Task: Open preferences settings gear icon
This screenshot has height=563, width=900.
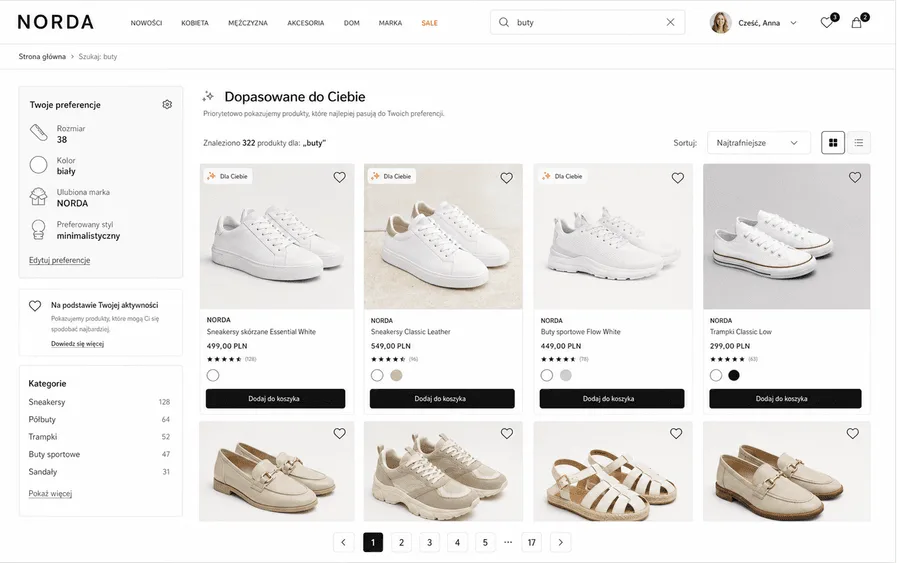Action: [x=167, y=104]
